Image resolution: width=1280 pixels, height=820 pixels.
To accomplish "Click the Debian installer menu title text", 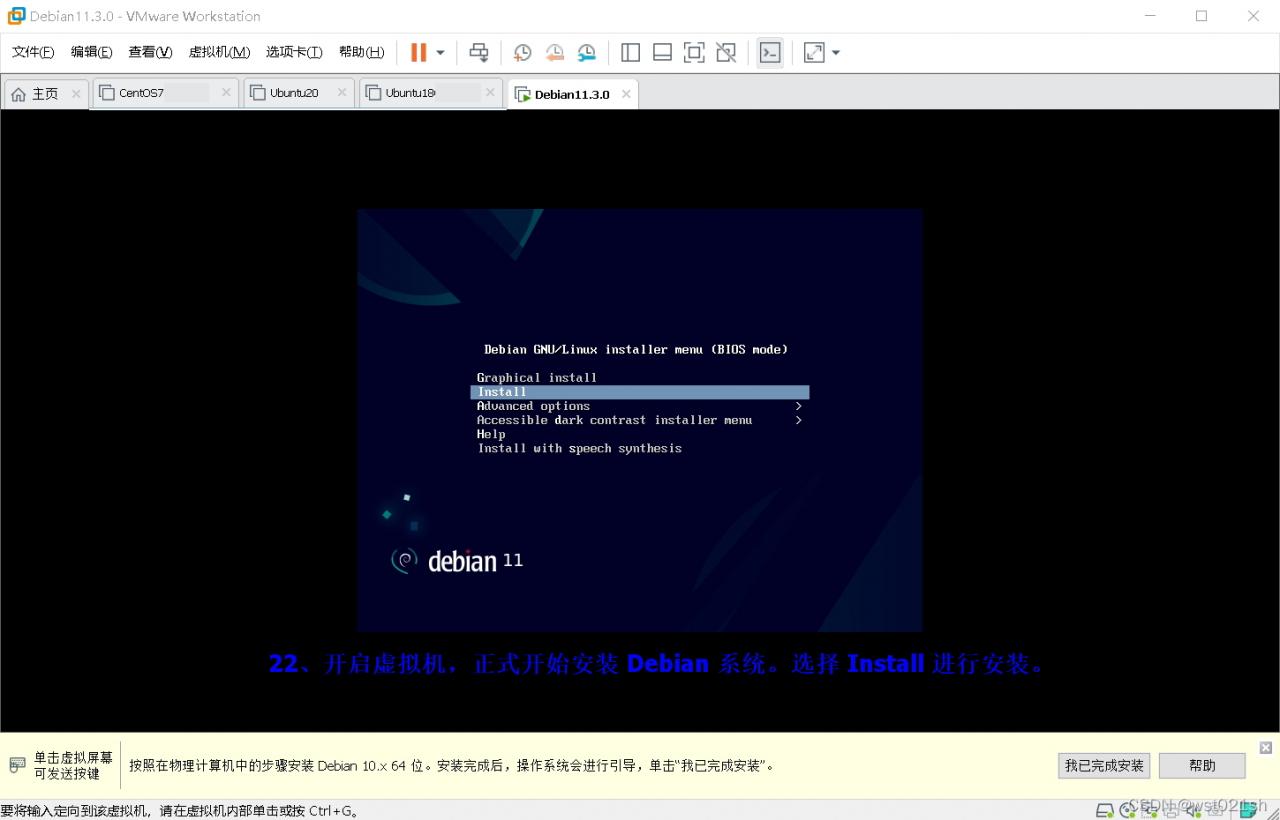I will tap(636, 349).
